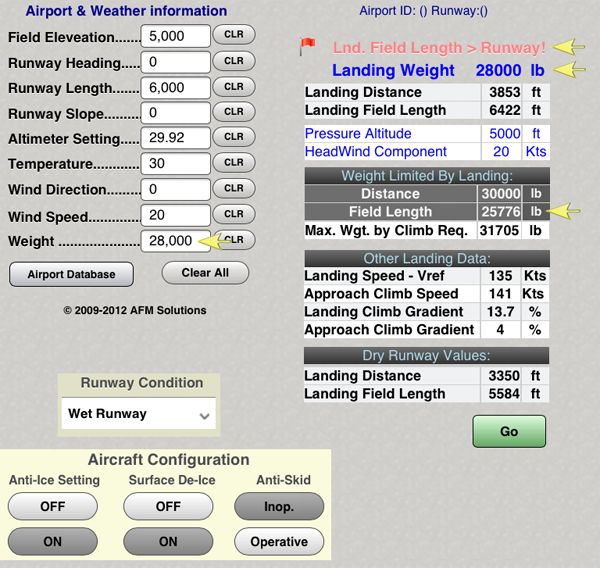600x568 pixels.
Task: Click the dry Landing Distance 3350 value
Action: (x=504, y=376)
